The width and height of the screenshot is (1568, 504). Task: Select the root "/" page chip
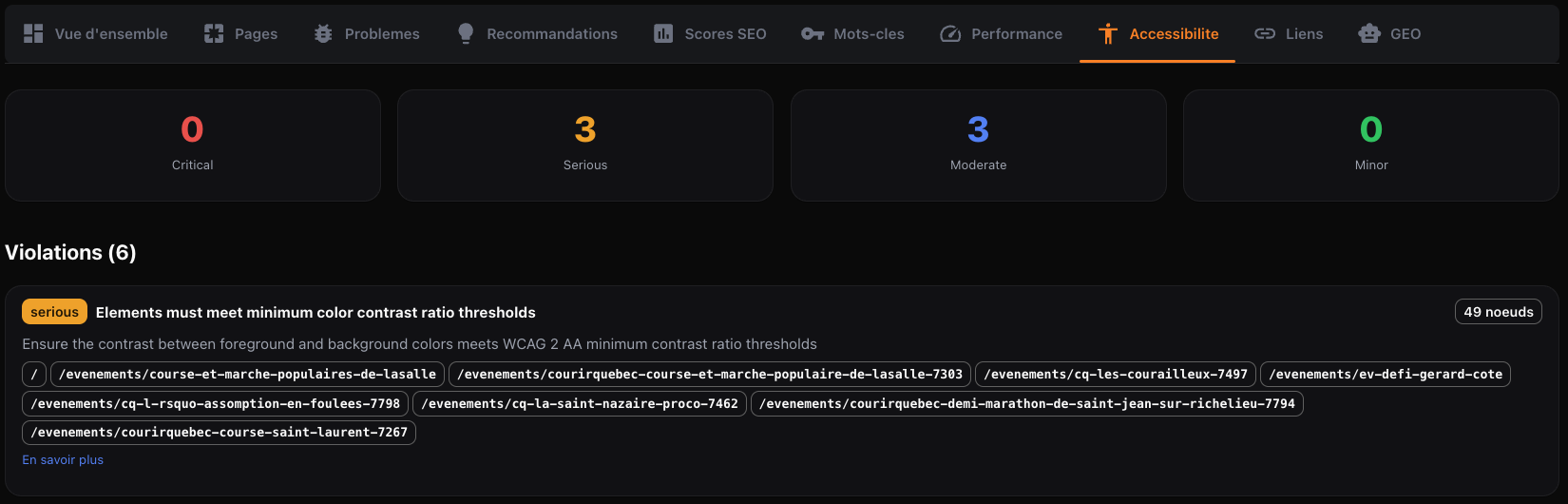point(34,375)
